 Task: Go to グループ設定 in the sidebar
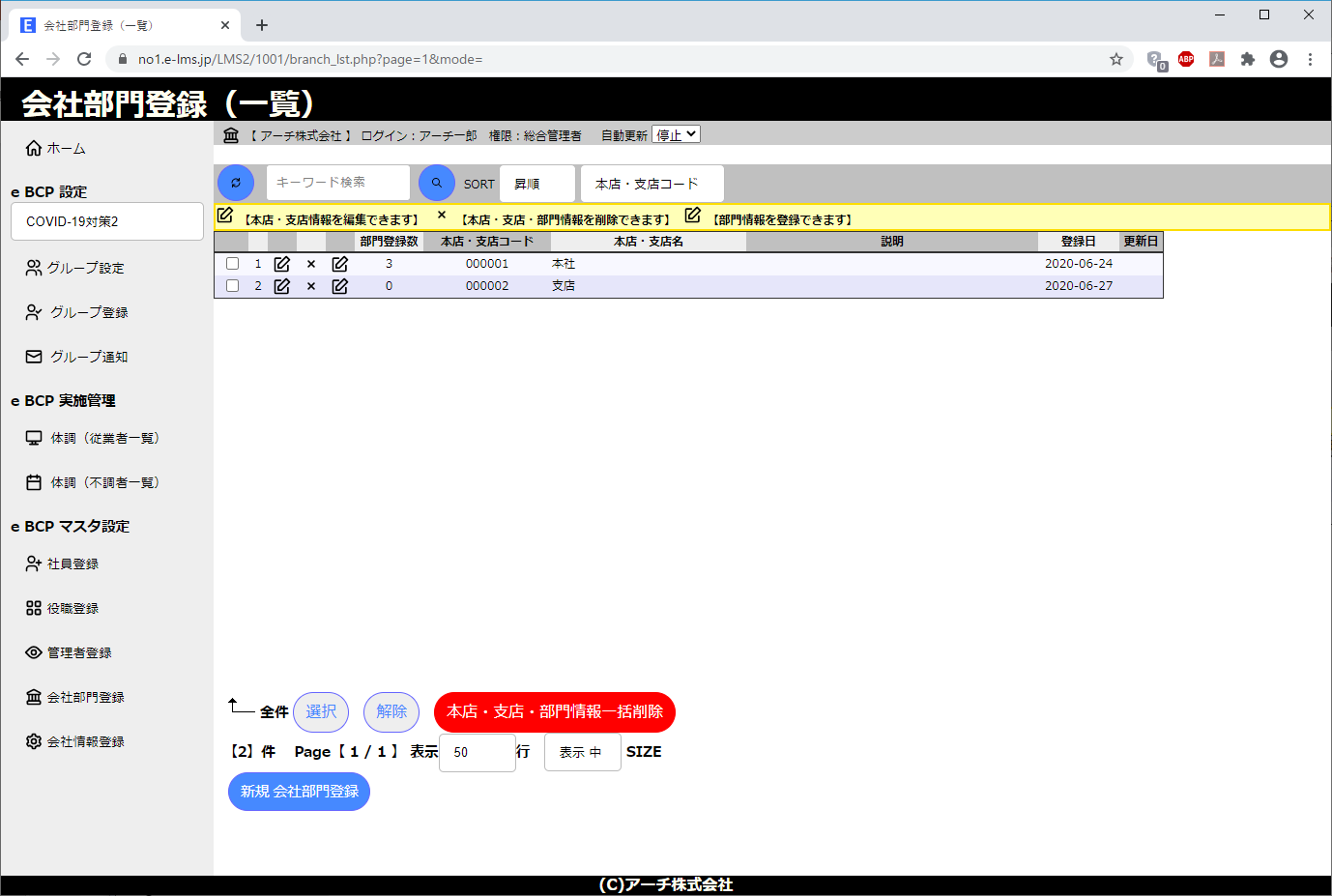(x=85, y=268)
